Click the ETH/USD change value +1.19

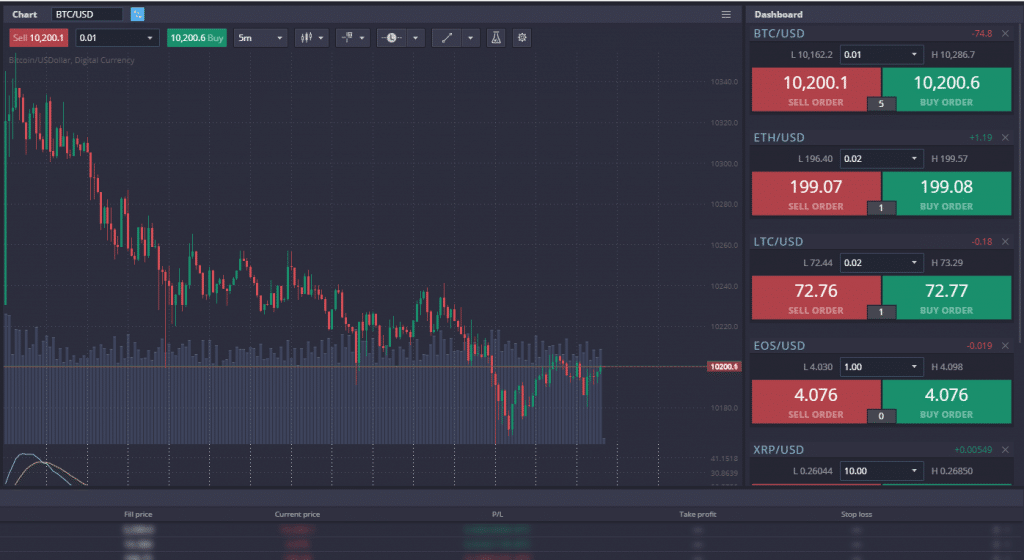pyautogui.click(x=981, y=138)
